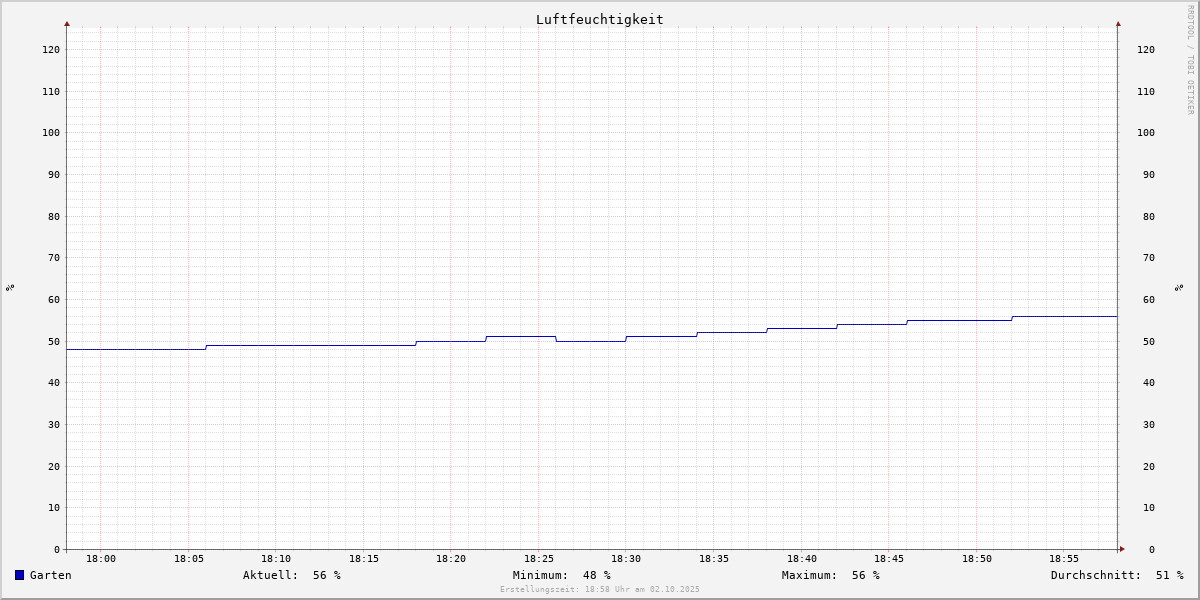Click the arrowhead atop the left y-axis

(67, 23)
